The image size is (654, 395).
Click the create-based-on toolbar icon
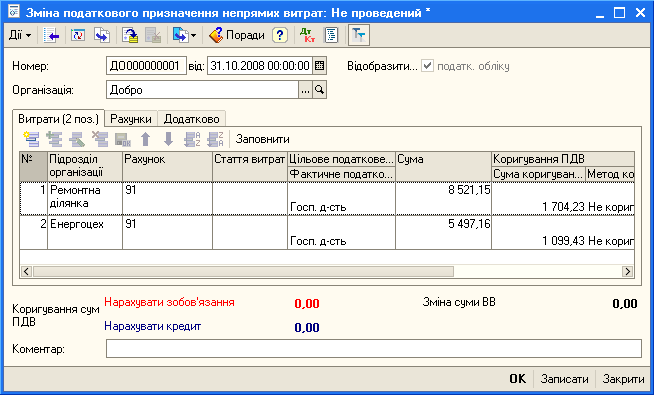181,35
